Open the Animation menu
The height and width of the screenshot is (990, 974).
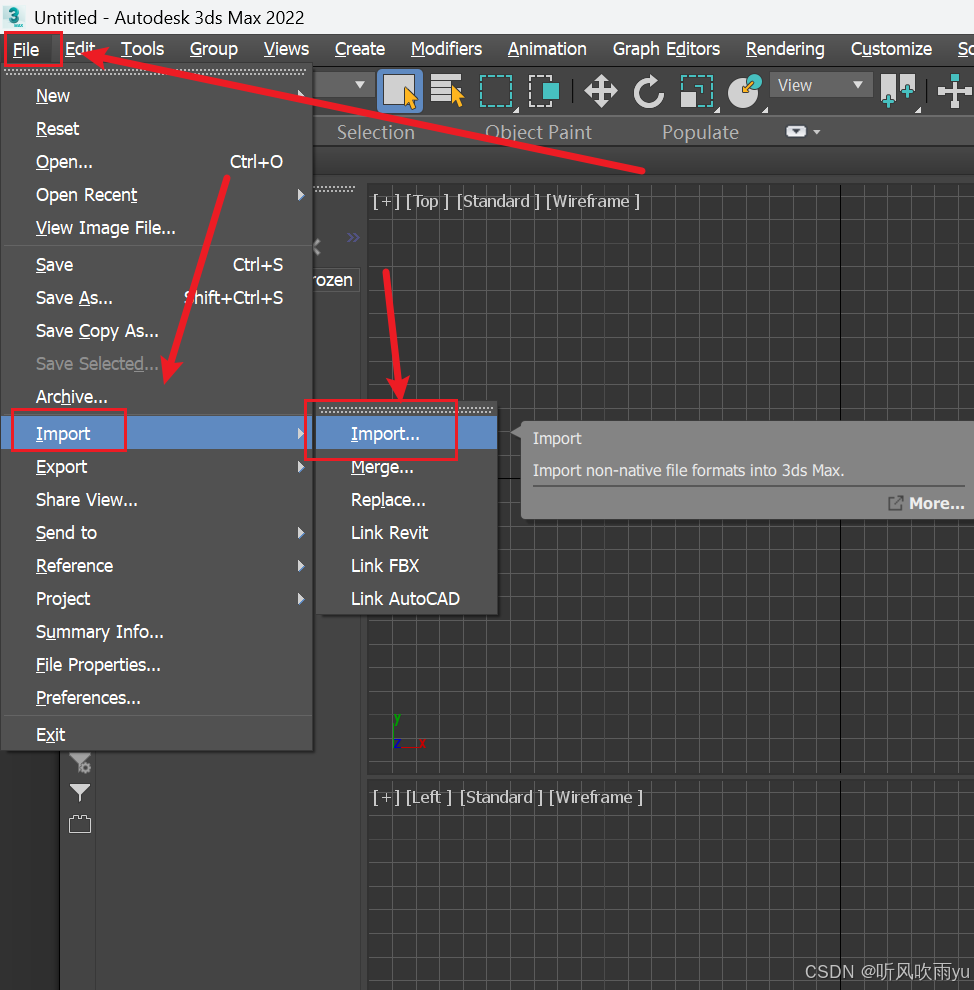[x=547, y=49]
